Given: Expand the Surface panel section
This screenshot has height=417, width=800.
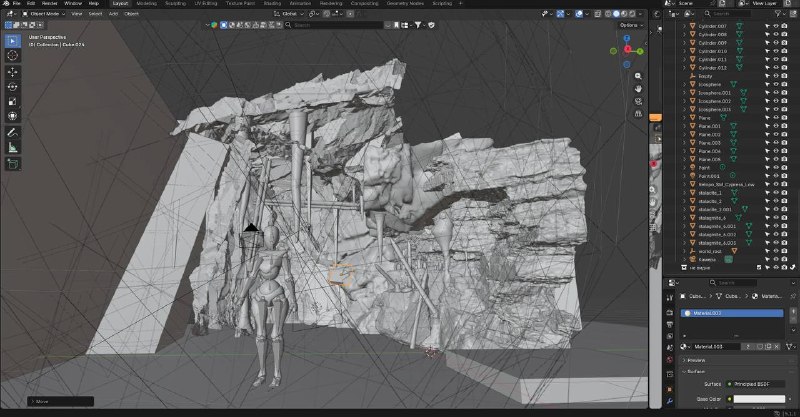Looking at the screenshot, I should [x=696, y=372].
